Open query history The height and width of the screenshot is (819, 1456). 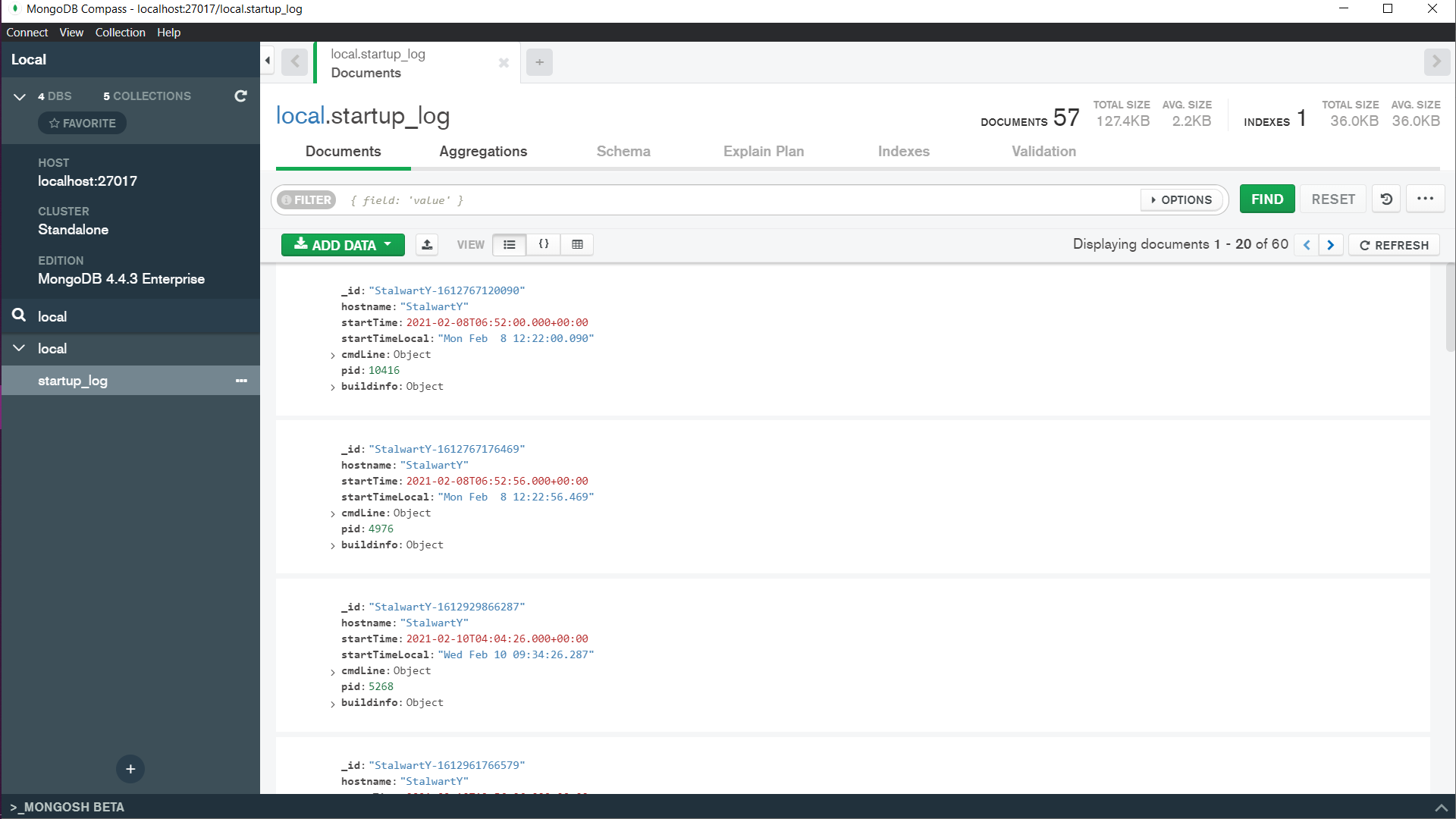[x=1386, y=199]
